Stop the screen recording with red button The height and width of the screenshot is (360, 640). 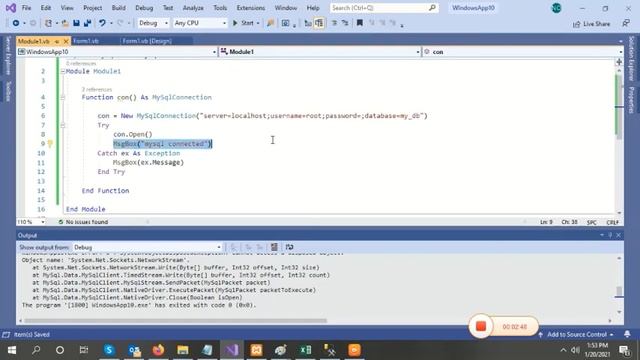tap(481, 326)
